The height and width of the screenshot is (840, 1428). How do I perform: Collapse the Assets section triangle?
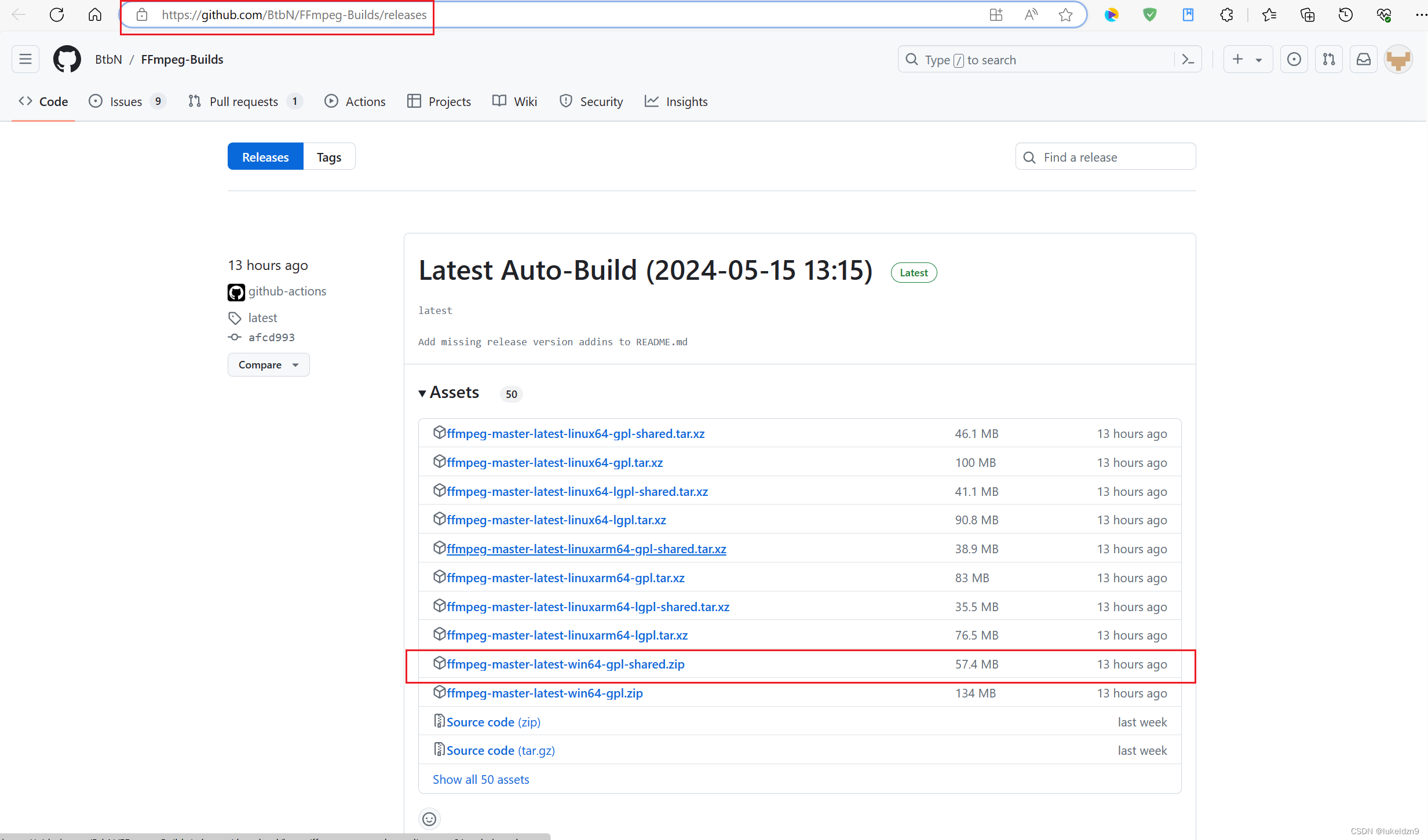422,393
